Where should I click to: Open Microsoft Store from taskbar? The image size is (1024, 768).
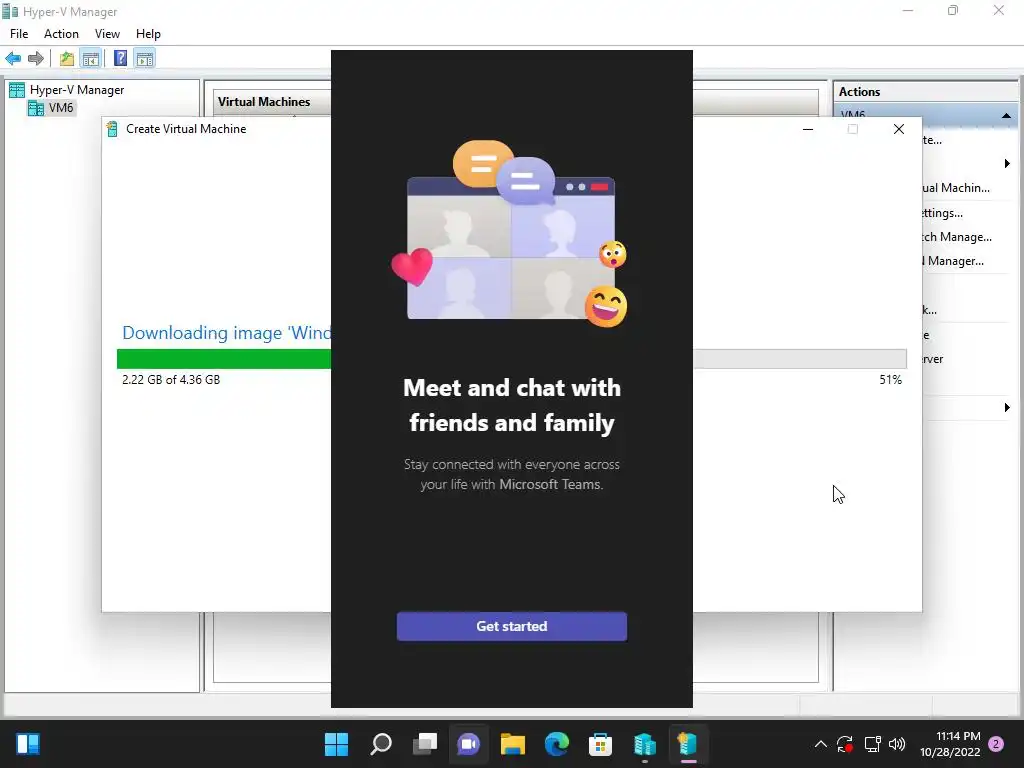pos(600,744)
